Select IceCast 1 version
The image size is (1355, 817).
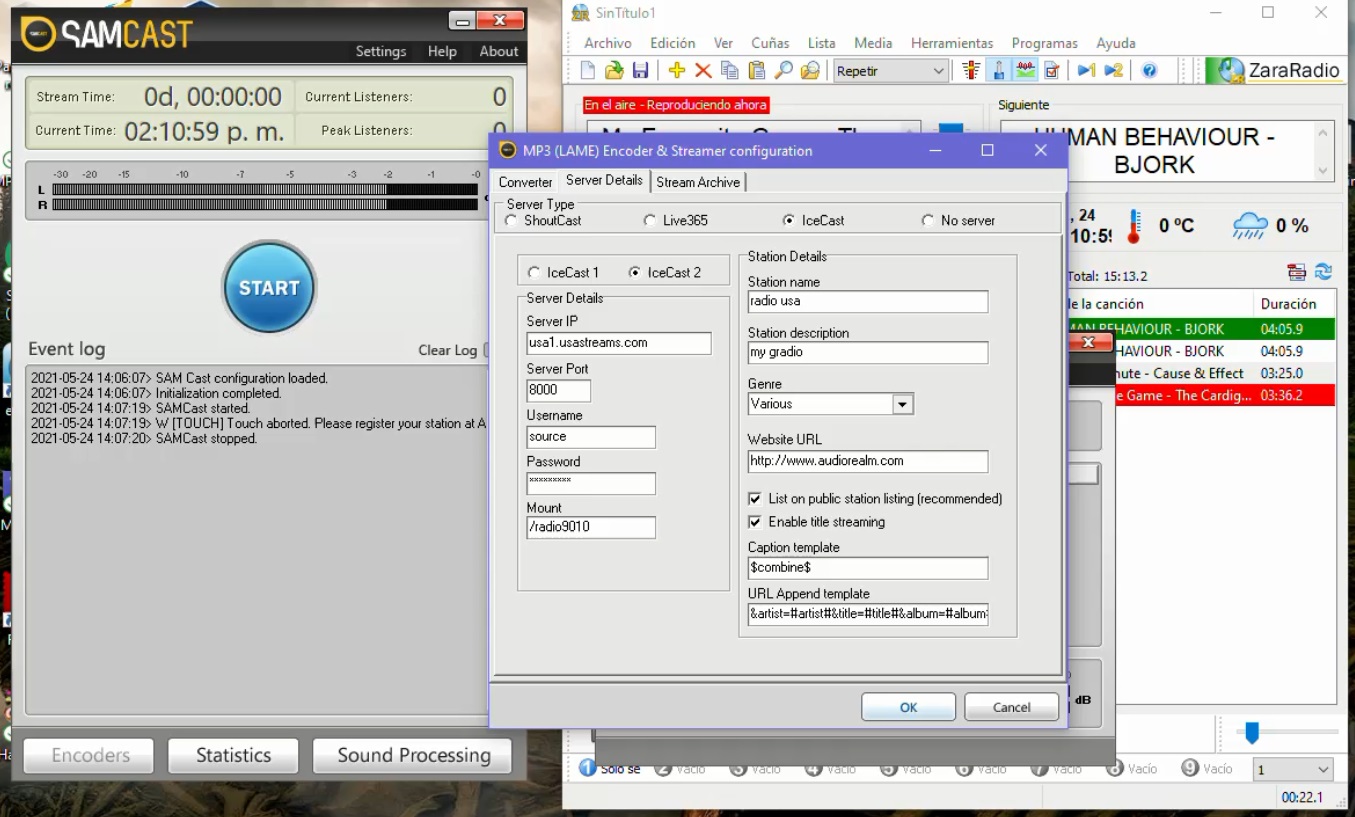(534, 272)
